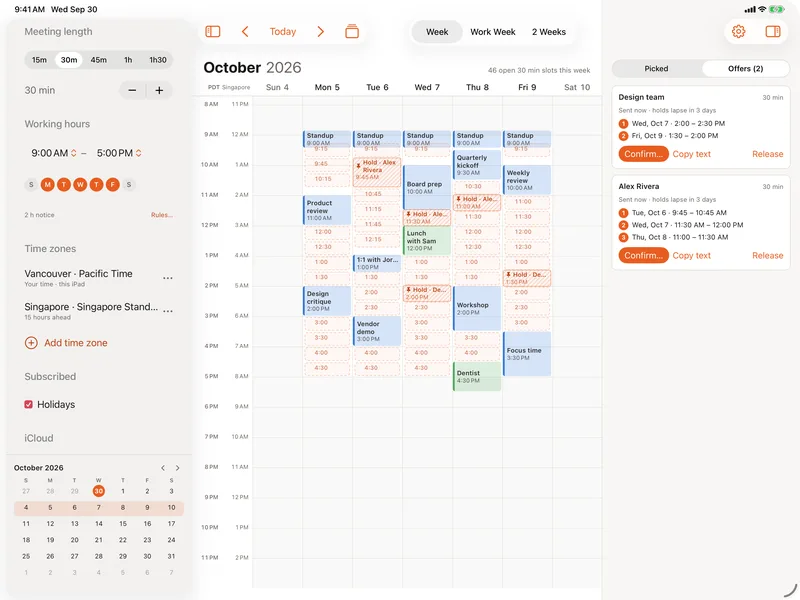The image size is (800, 600).
Task: Select the 45m meeting length option
Action: tap(98, 60)
